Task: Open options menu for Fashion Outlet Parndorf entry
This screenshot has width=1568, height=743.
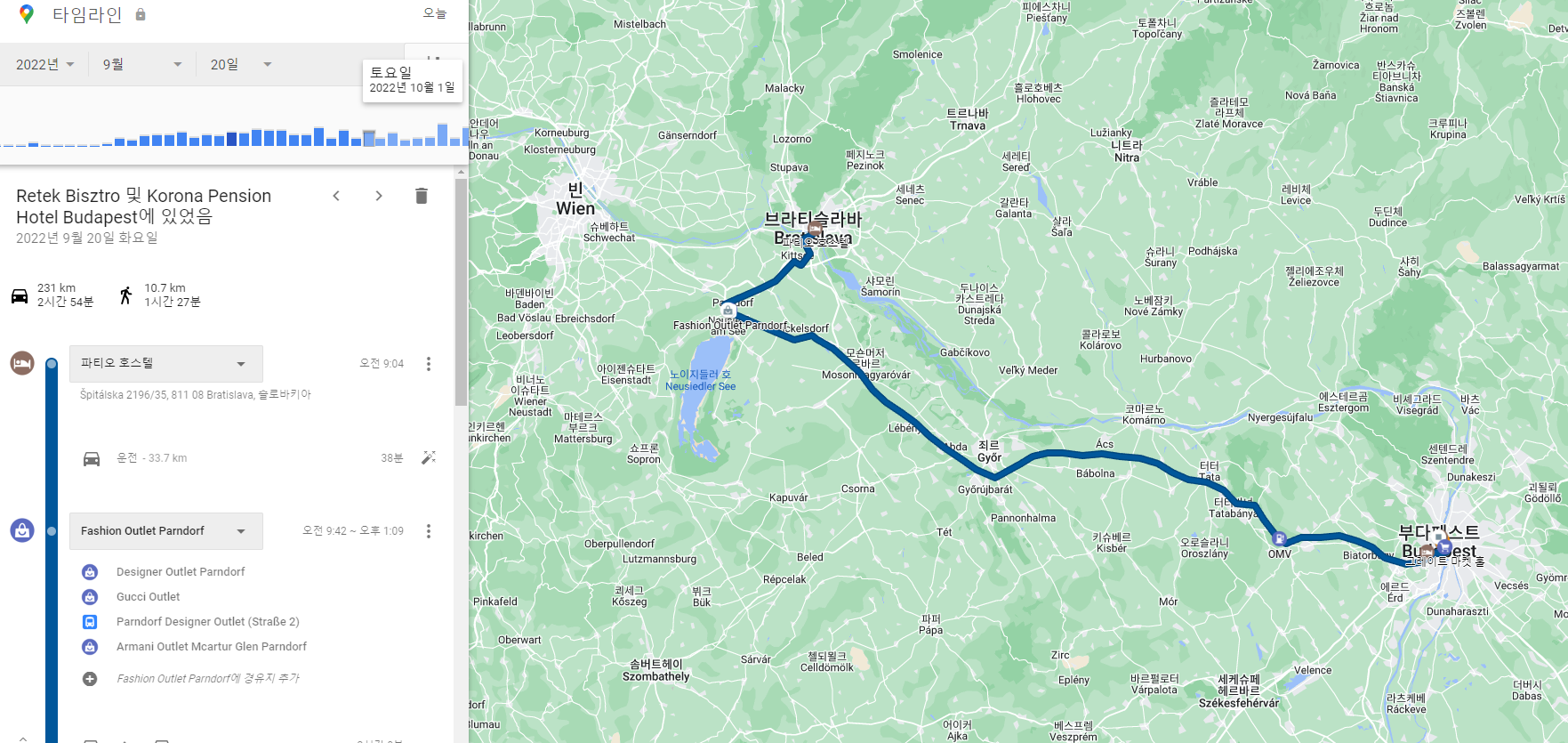Action: click(x=429, y=531)
